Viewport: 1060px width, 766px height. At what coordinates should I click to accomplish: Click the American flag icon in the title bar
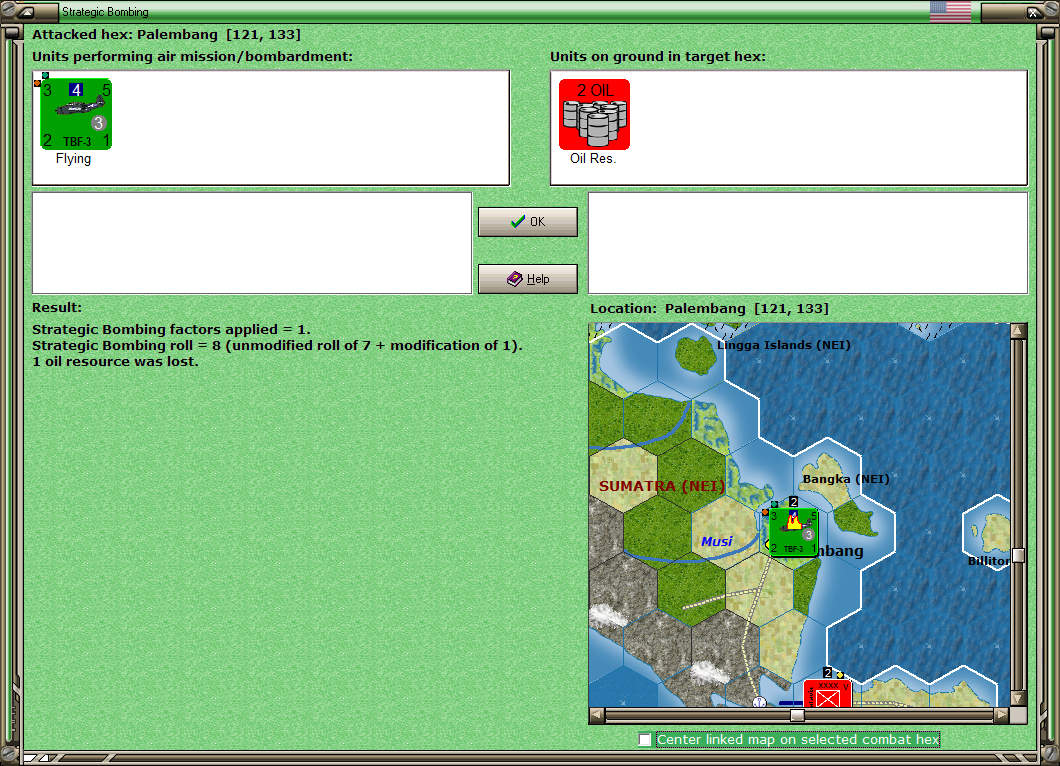point(948,11)
